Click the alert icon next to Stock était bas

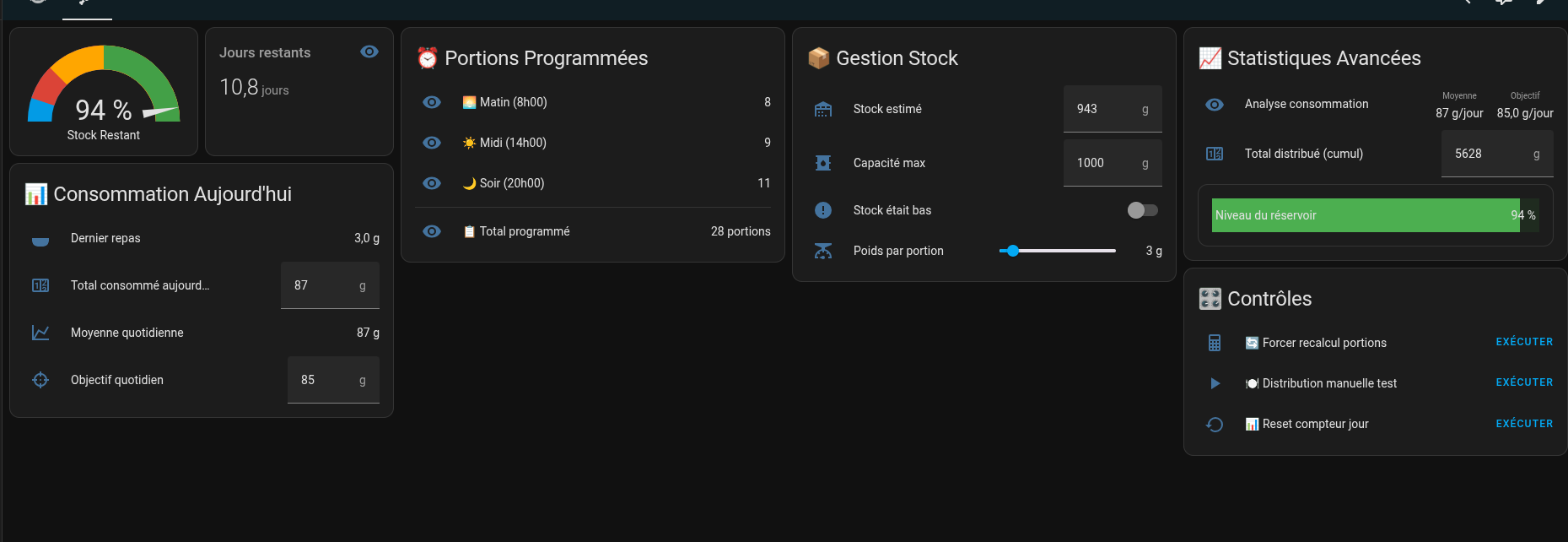(x=823, y=210)
